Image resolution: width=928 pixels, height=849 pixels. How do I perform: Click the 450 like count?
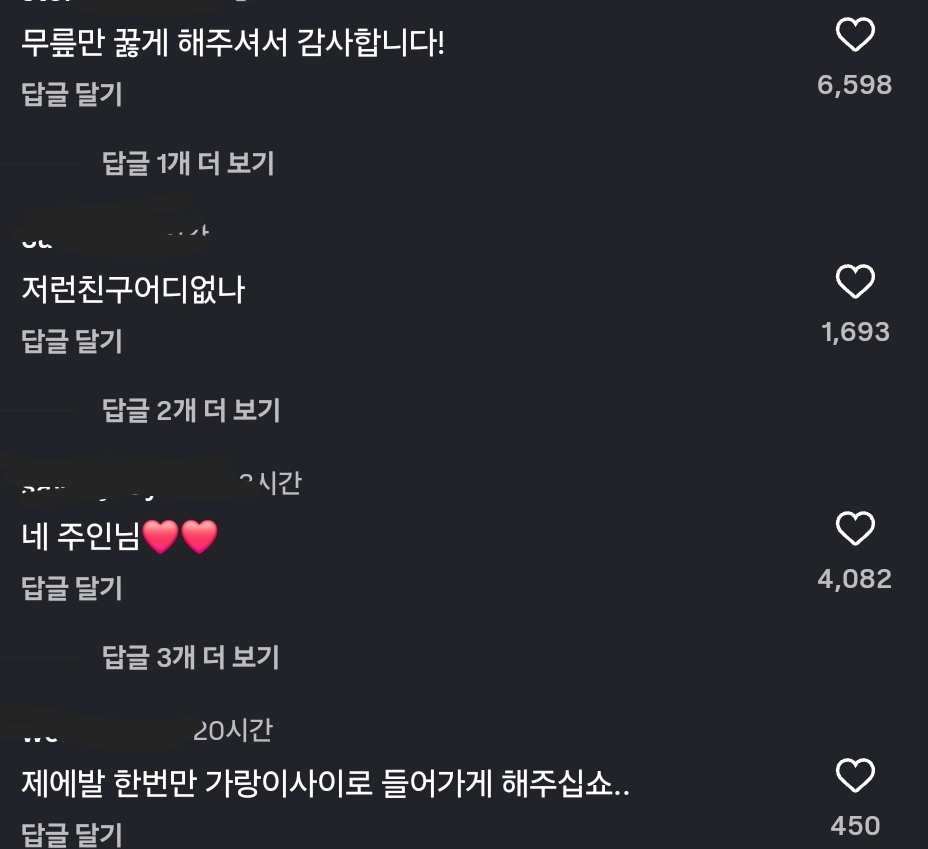(x=854, y=826)
